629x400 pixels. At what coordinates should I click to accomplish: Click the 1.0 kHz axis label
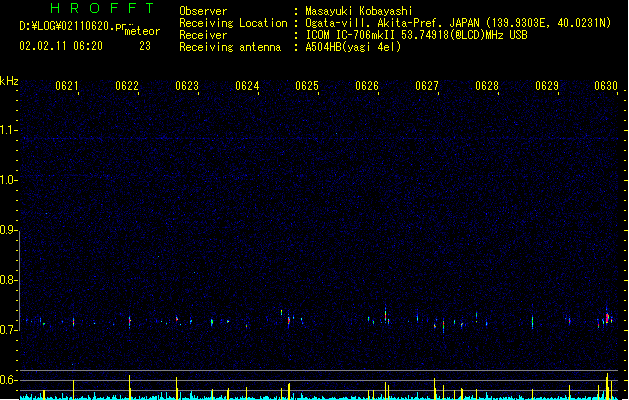coord(8,180)
